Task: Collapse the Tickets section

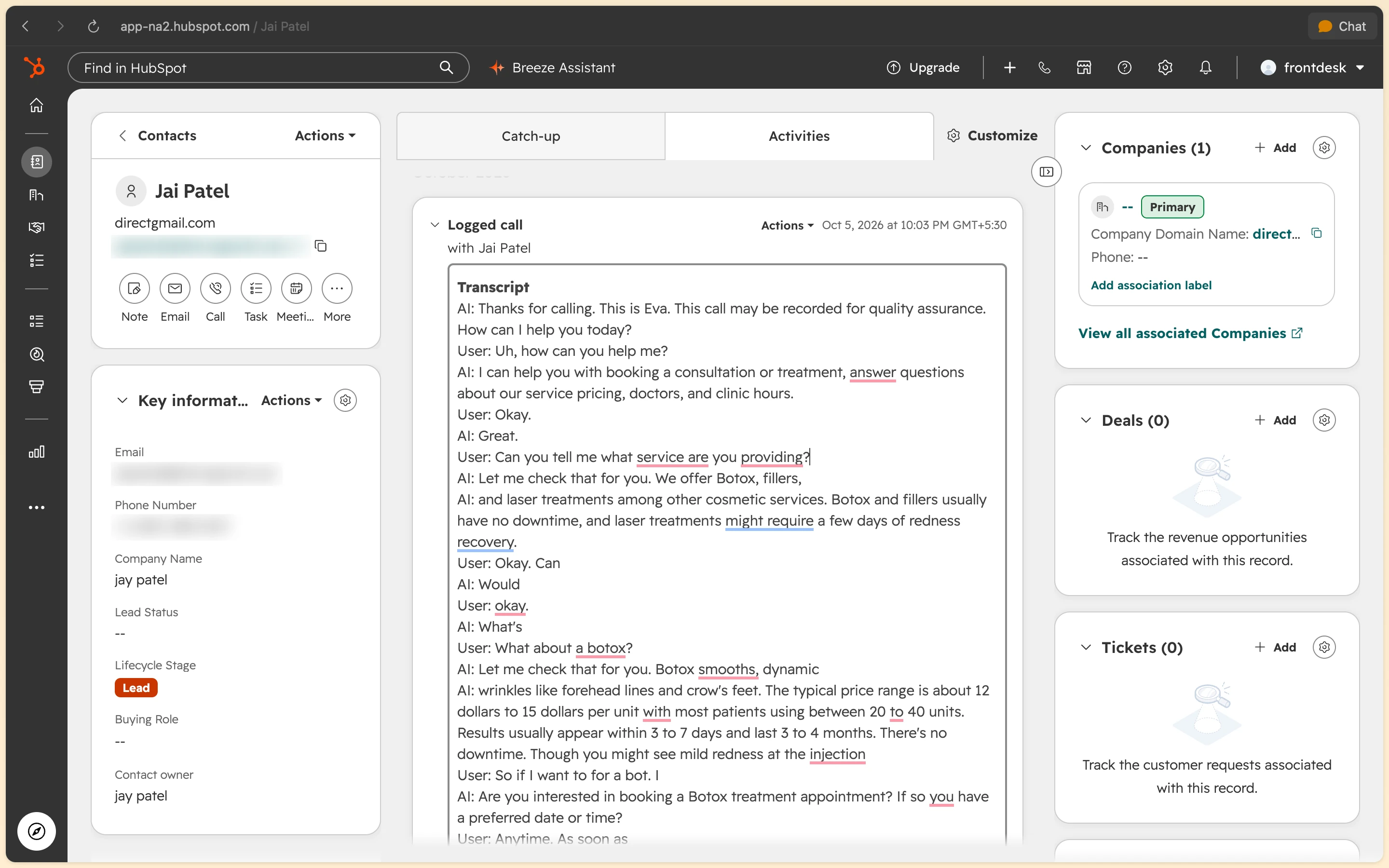Action: coord(1085,647)
